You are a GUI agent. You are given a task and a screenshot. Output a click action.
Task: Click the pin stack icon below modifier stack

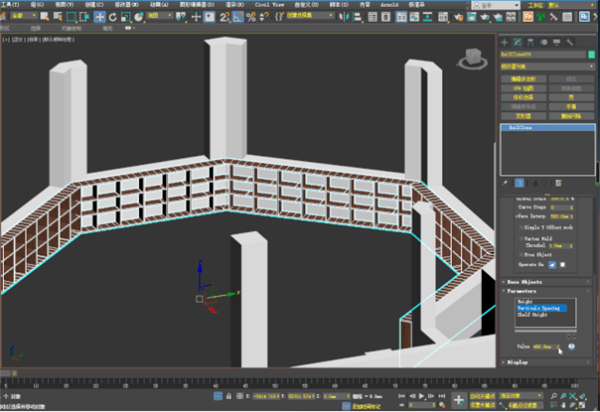pos(506,183)
